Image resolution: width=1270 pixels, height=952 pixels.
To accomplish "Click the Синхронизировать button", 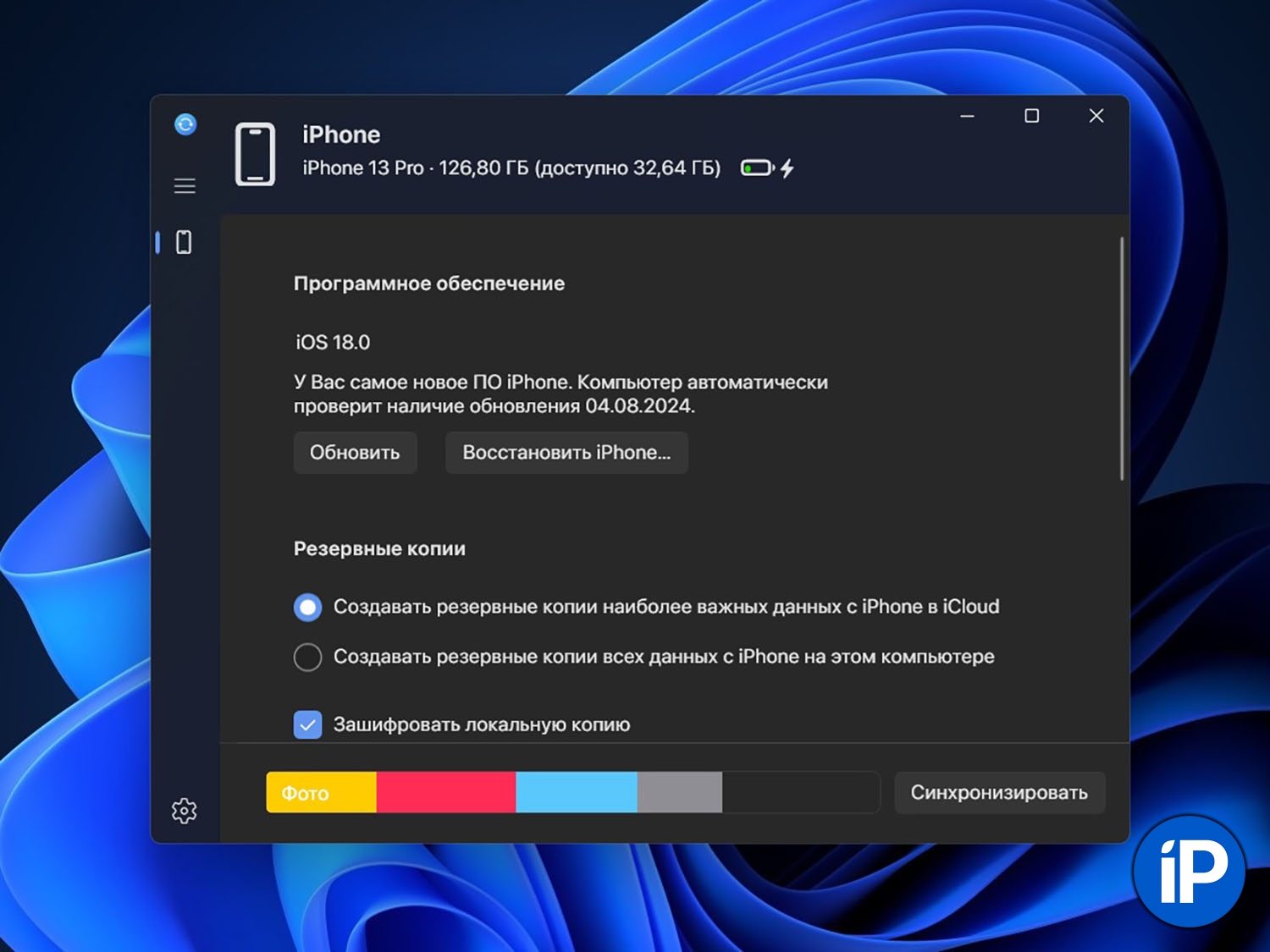I will [999, 793].
